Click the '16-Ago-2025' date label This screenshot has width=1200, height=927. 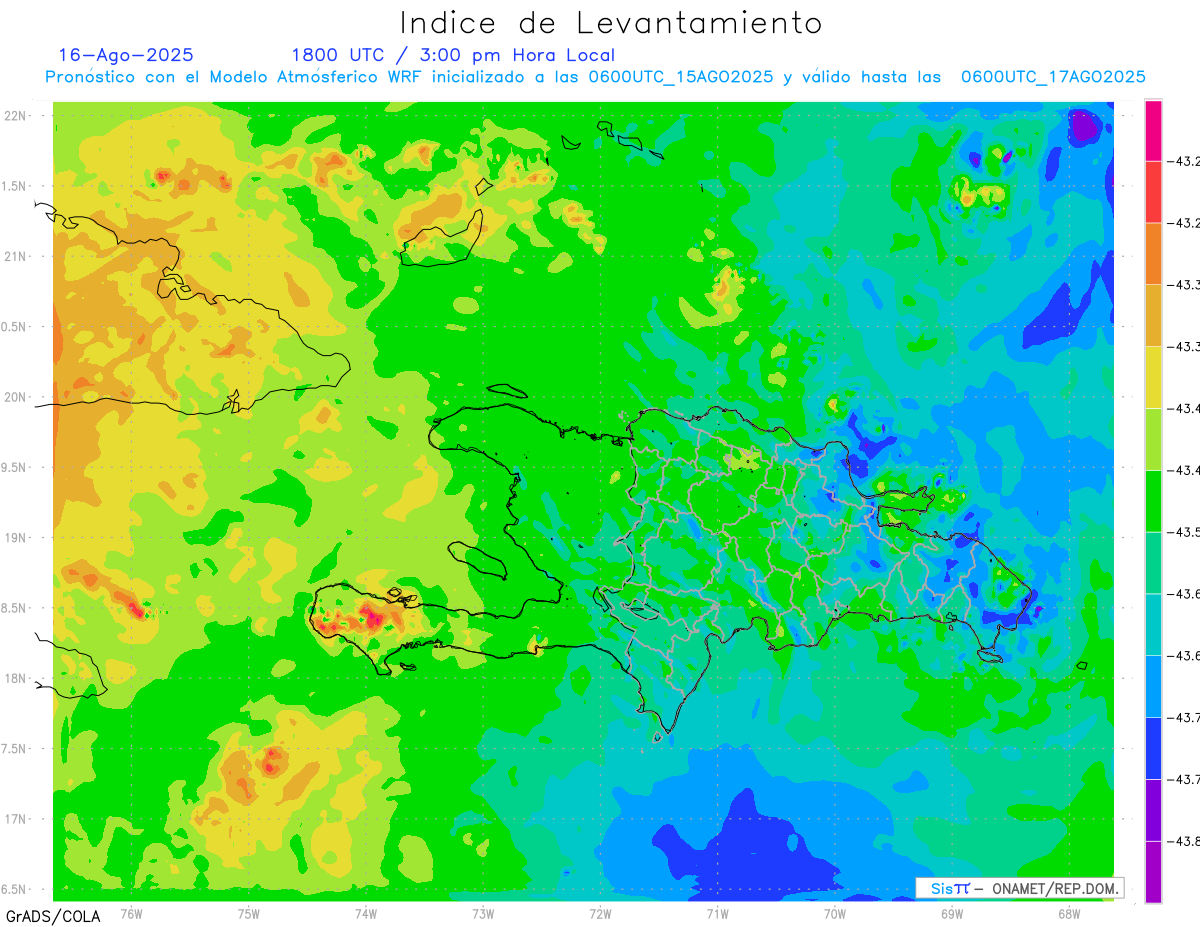126,55
